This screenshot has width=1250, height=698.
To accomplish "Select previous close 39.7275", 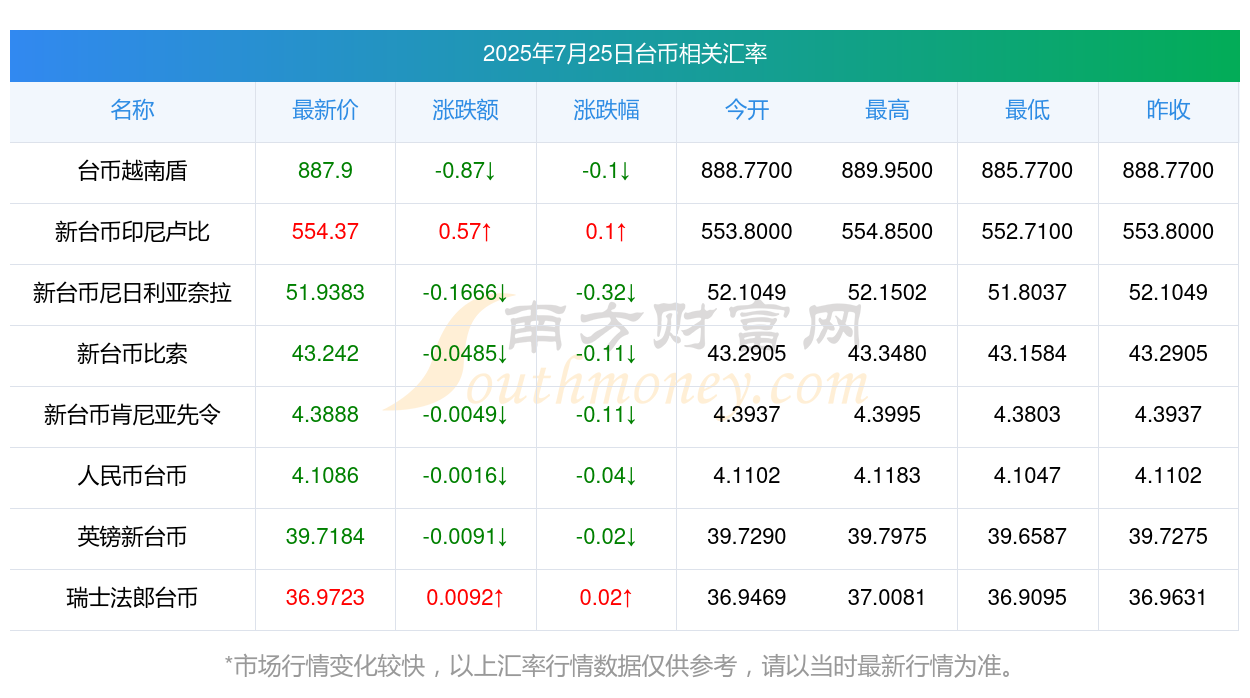I will click(1168, 537).
